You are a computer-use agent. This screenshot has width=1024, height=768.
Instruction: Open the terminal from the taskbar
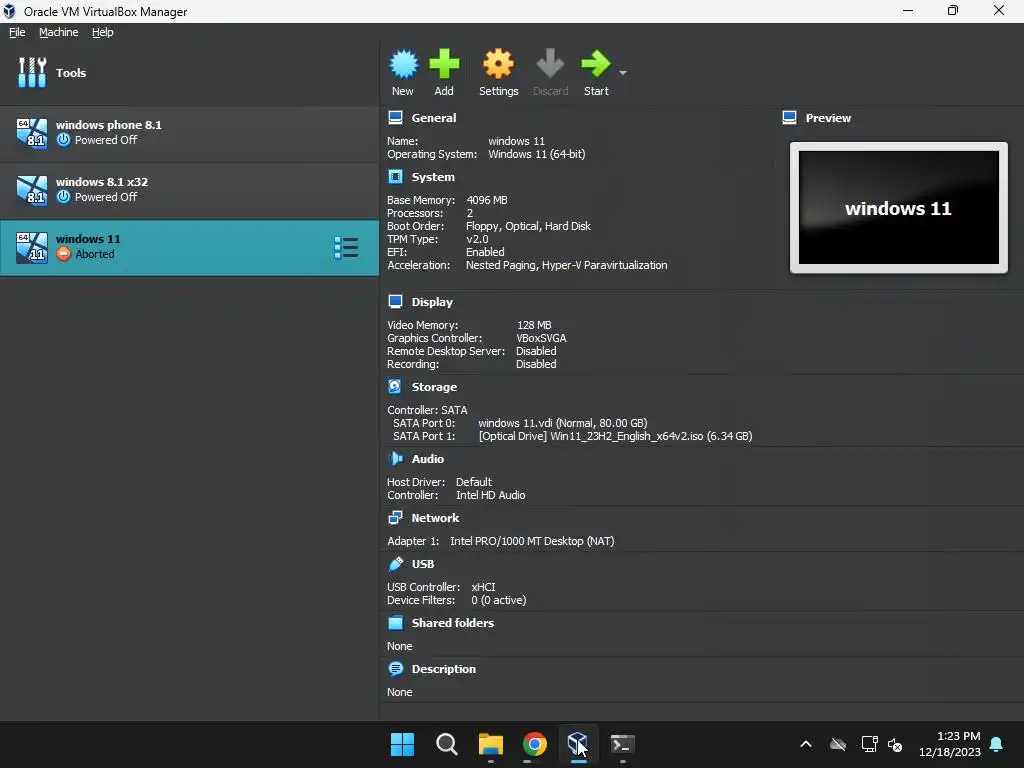pyautogui.click(x=622, y=744)
